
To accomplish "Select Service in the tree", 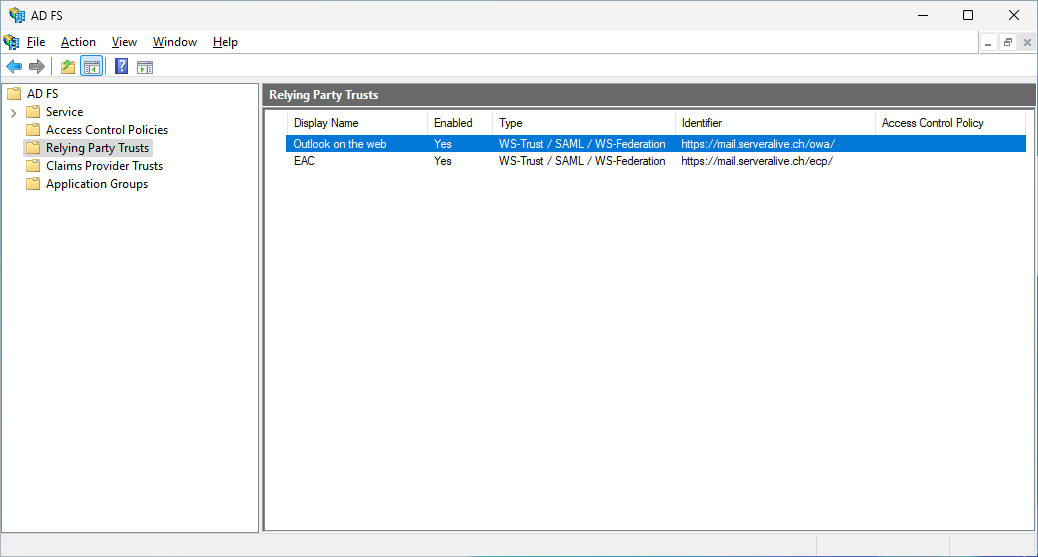I will click(64, 111).
